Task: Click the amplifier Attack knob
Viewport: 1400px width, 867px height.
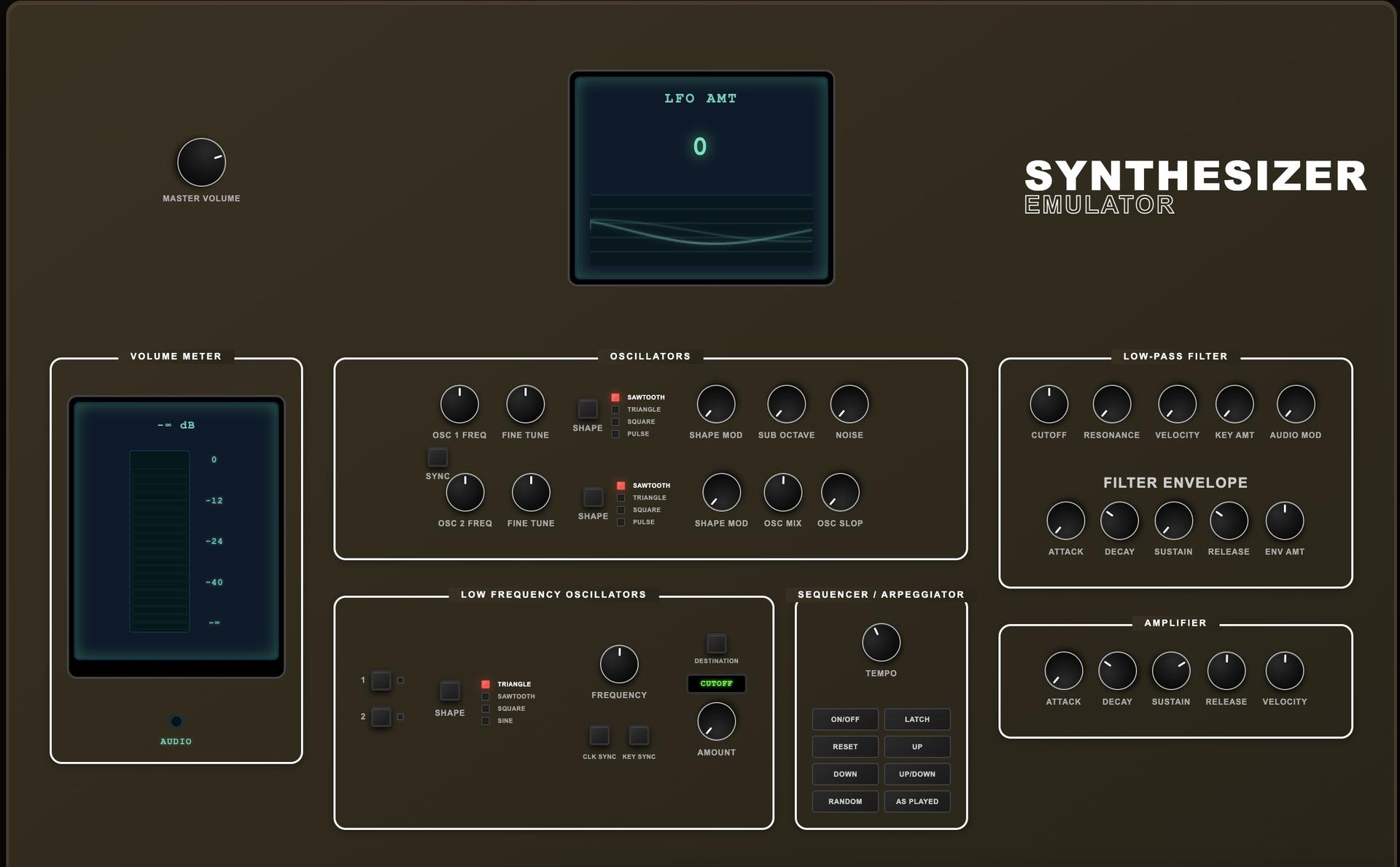Action: pyautogui.click(x=1063, y=671)
